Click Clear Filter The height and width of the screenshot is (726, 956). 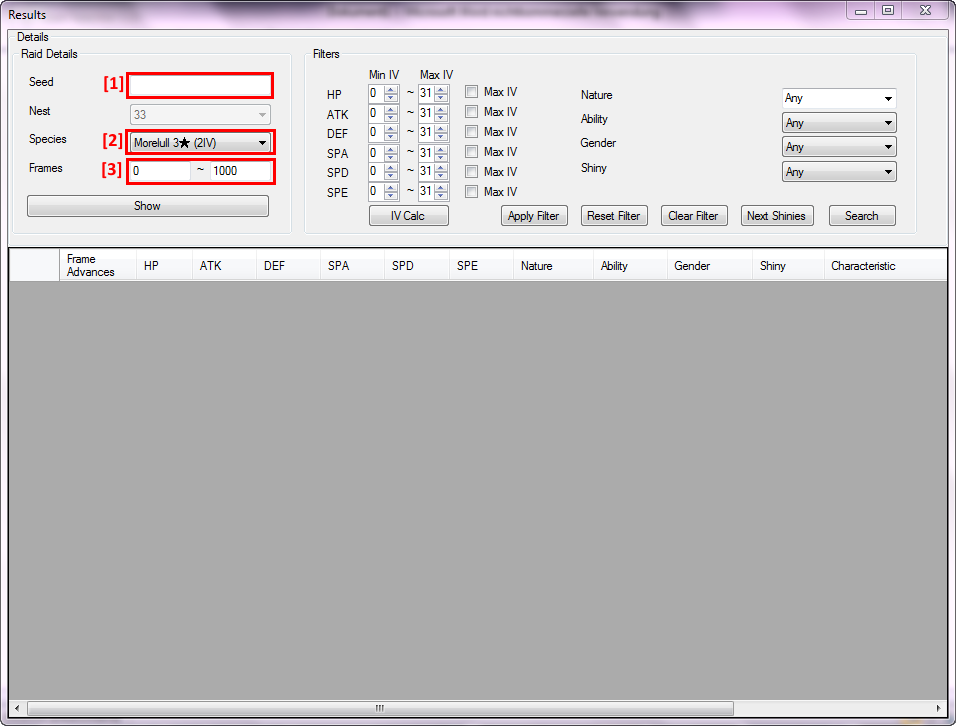694,215
